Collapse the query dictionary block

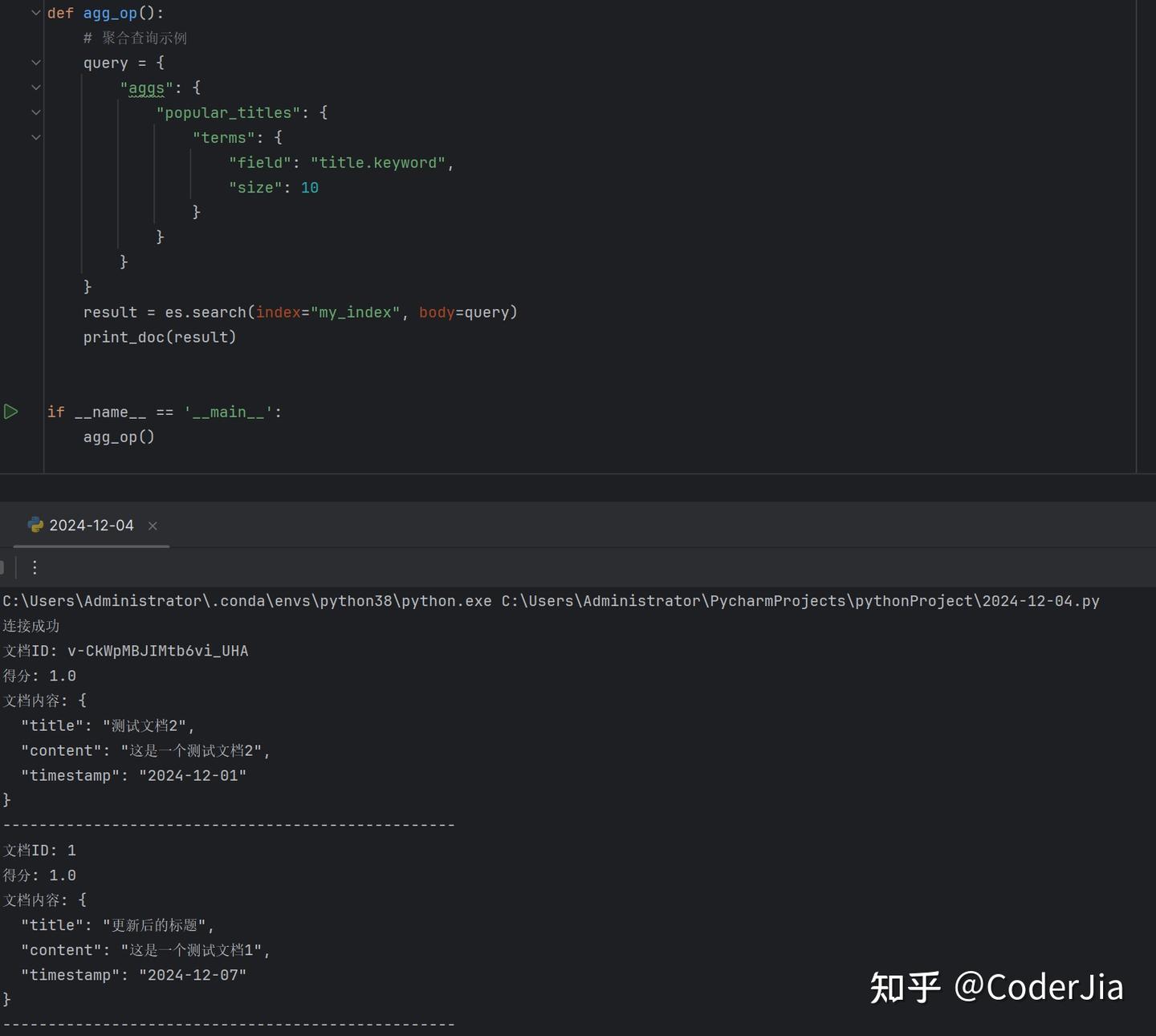coord(35,63)
